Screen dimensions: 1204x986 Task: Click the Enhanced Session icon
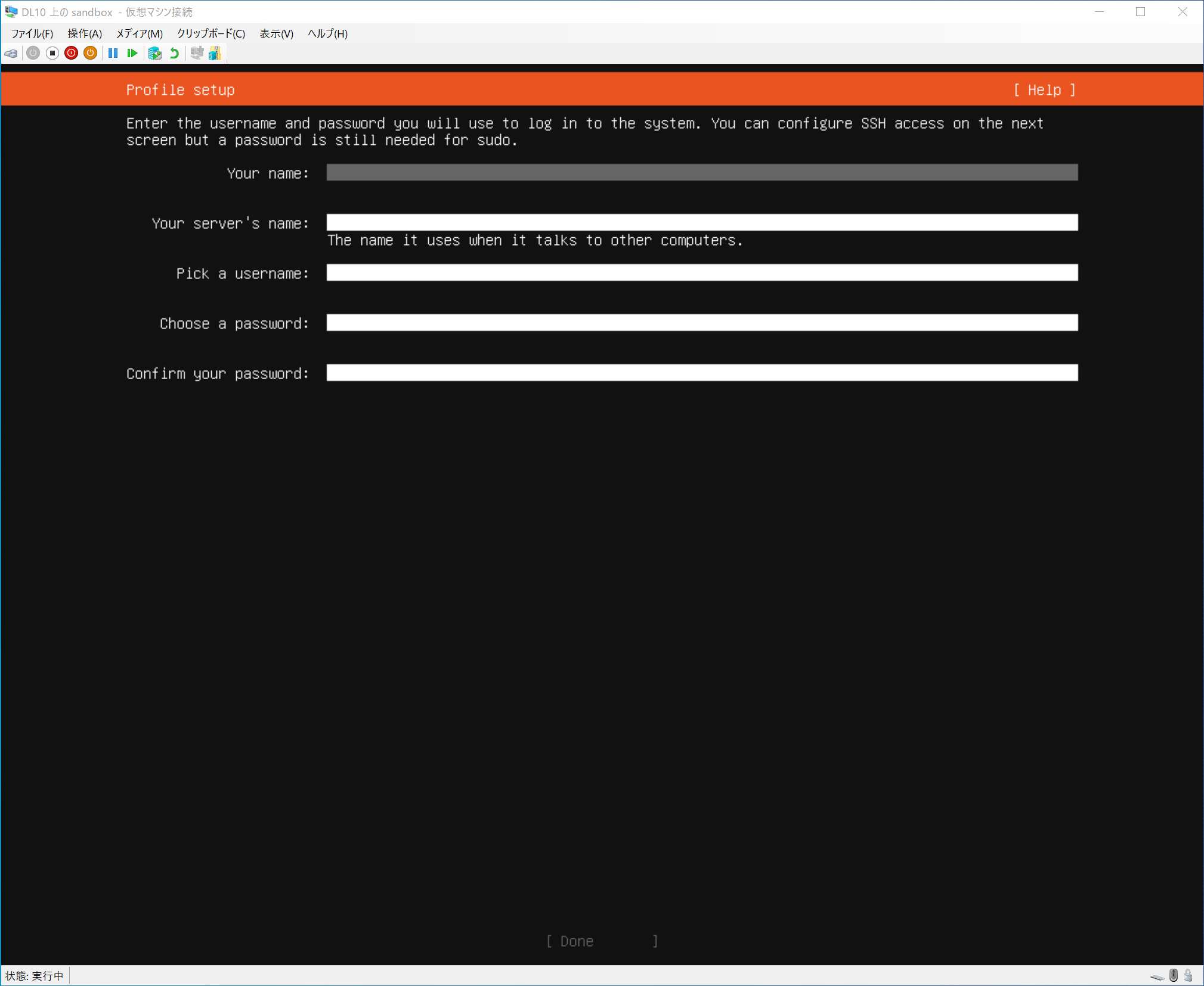click(x=197, y=54)
